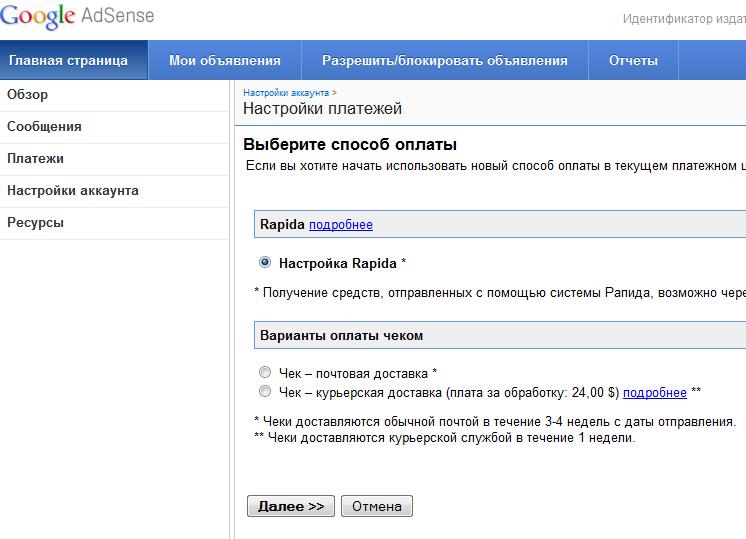Screen dimensions: 746x539
Task: Click the Выберите способ оплаты heading
Action: point(349,144)
